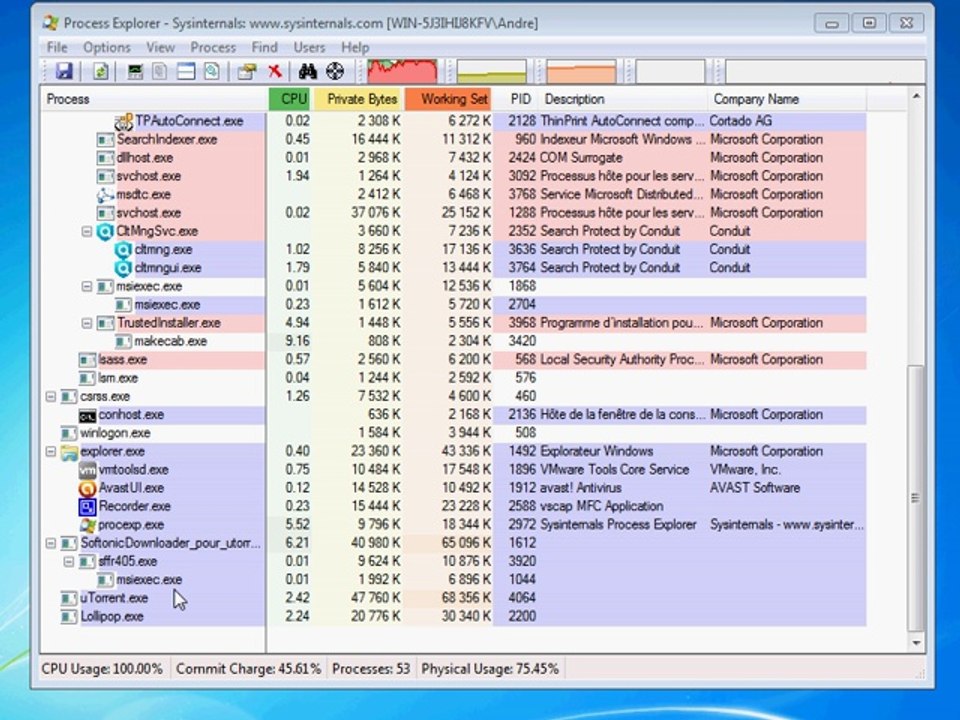Click the Refresh Now toolbar icon
Image resolution: width=960 pixels, height=720 pixels.
tap(100, 71)
